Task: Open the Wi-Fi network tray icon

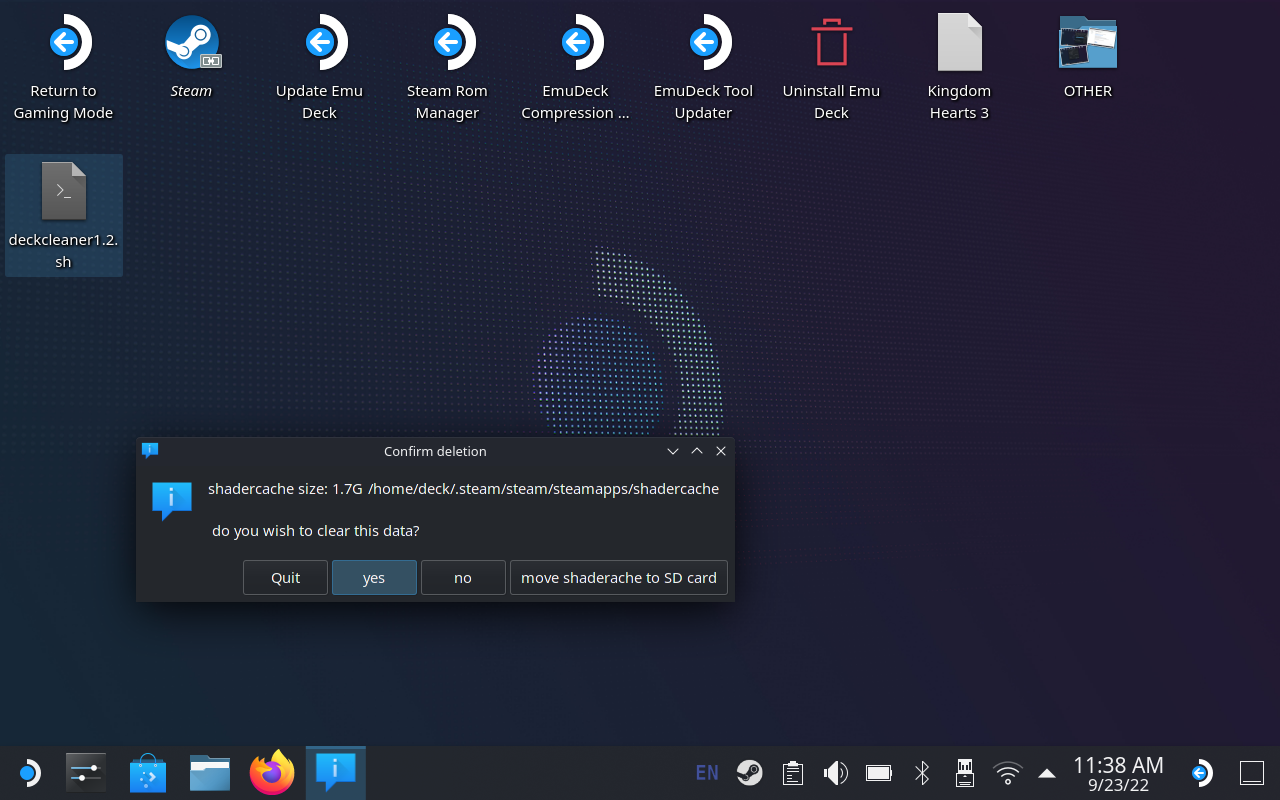Action: point(1007,773)
